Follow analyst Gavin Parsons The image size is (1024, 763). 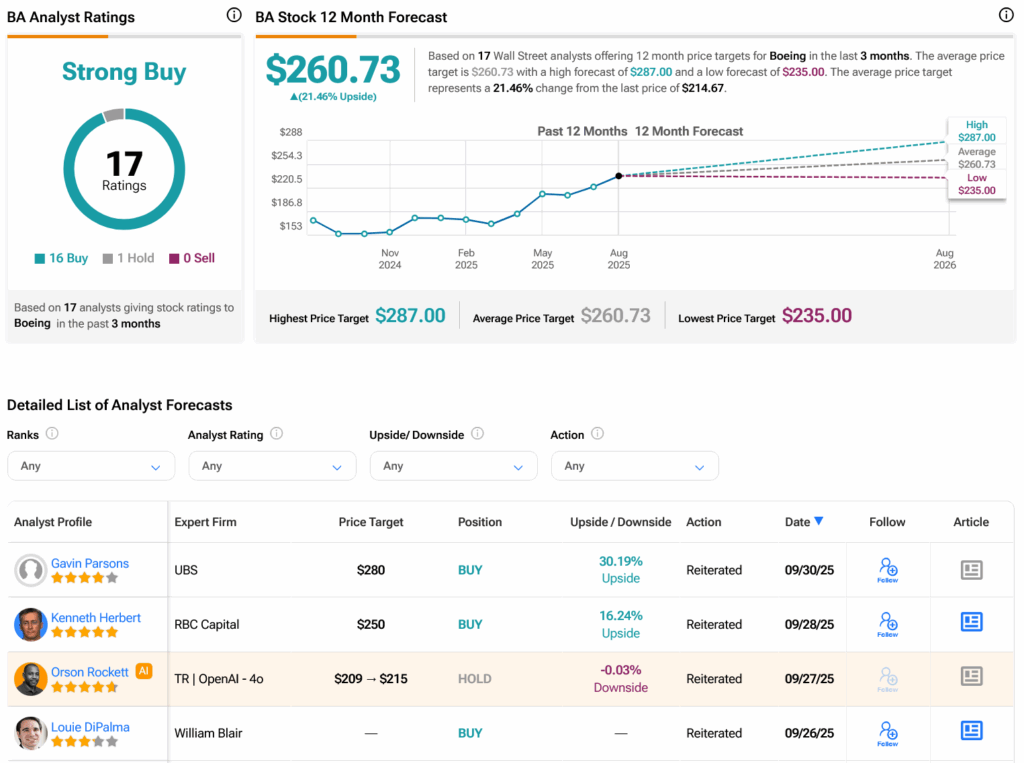tap(887, 570)
